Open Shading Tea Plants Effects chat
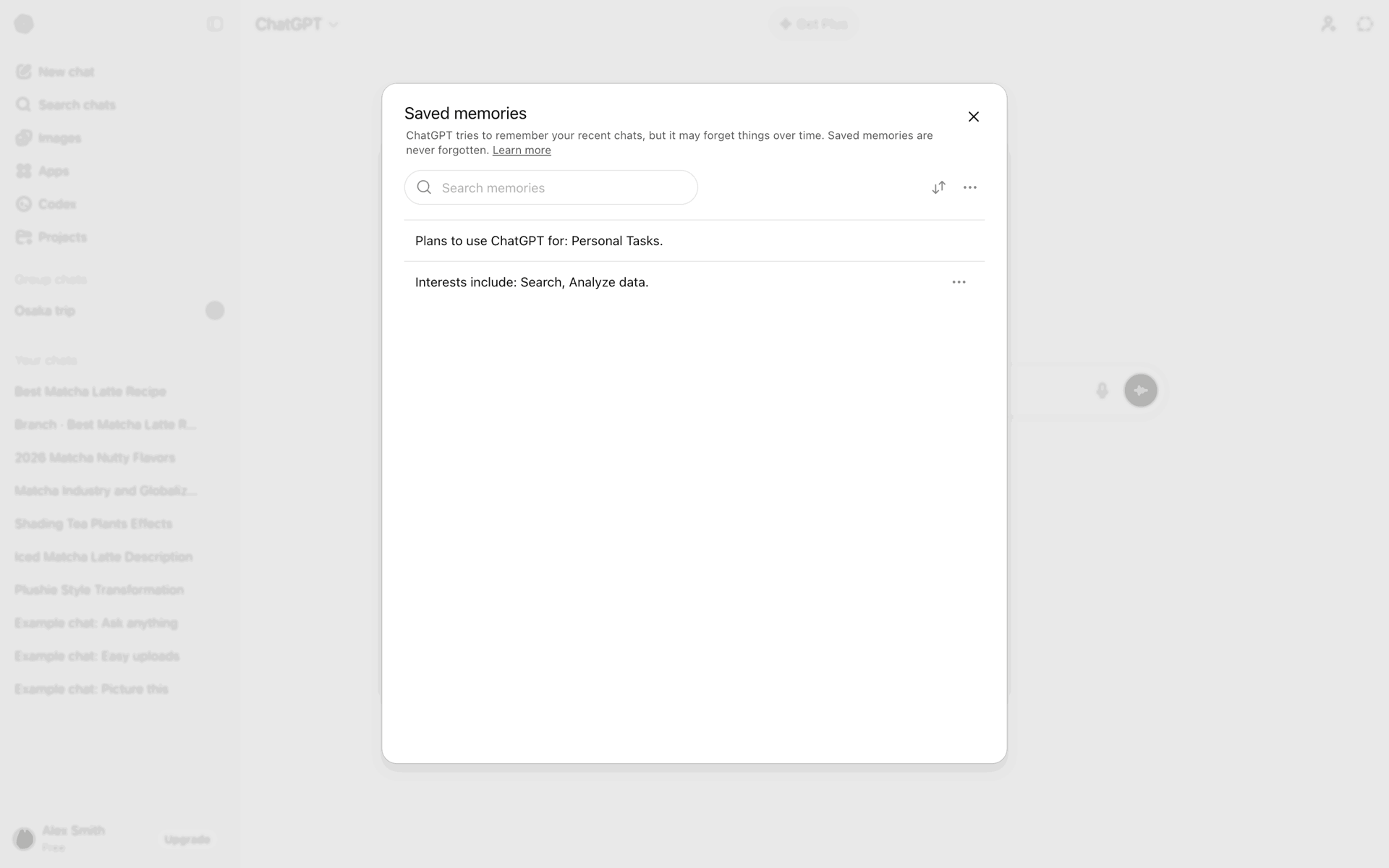The height and width of the screenshot is (868, 1389). [119, 524]
